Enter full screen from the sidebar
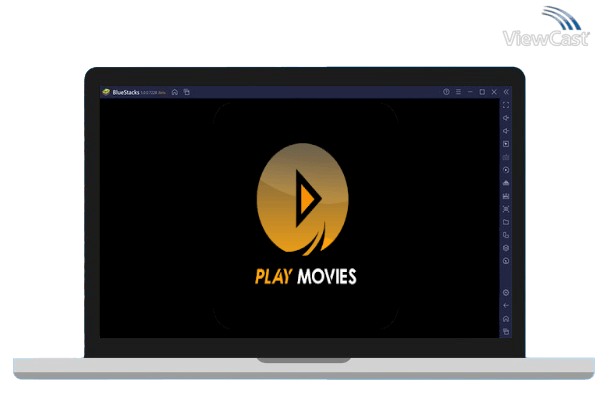Viewport: 602px width, 414px height. (x=506, y=105)
